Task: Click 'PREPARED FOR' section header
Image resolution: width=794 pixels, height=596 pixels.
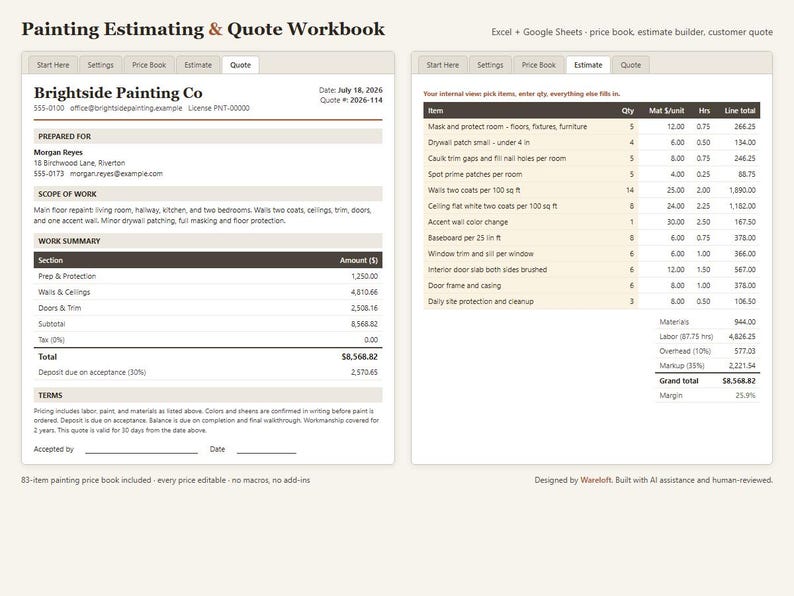Action: pyautogui.click(x=208, y=136)
